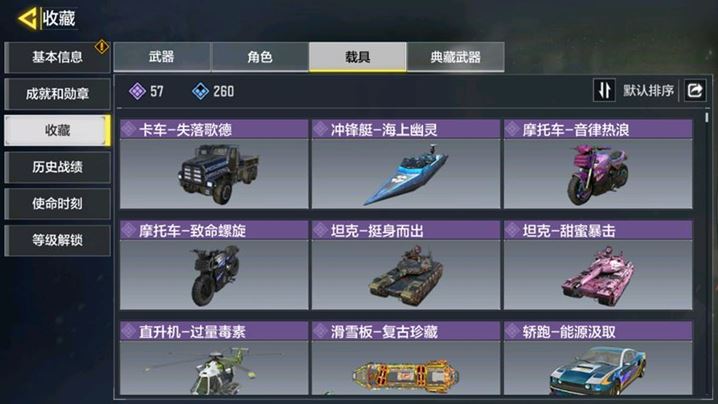Image resolution: width=718 pixels, height=404 pixels.
Task: Click the yellow back arrow icon
Action: pos(27,19)
